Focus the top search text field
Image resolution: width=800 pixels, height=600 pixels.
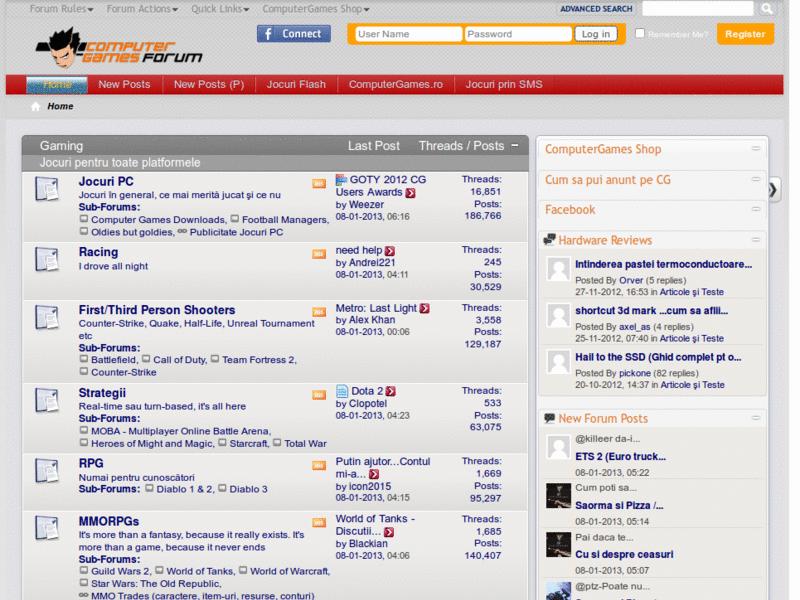tap(698, 9)
